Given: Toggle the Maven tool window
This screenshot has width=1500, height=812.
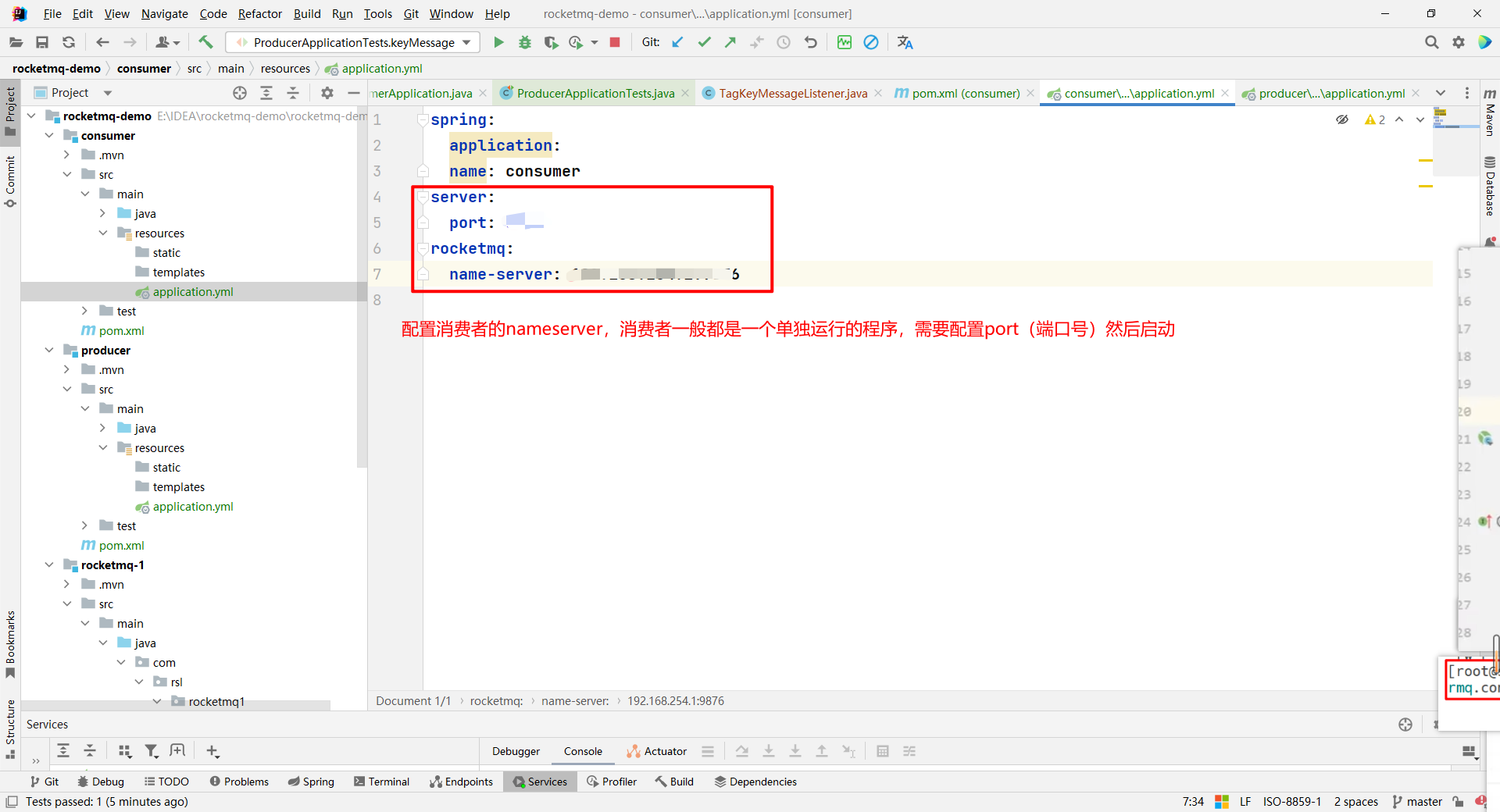Looking at the screenshot, I should pos(1490,112).
